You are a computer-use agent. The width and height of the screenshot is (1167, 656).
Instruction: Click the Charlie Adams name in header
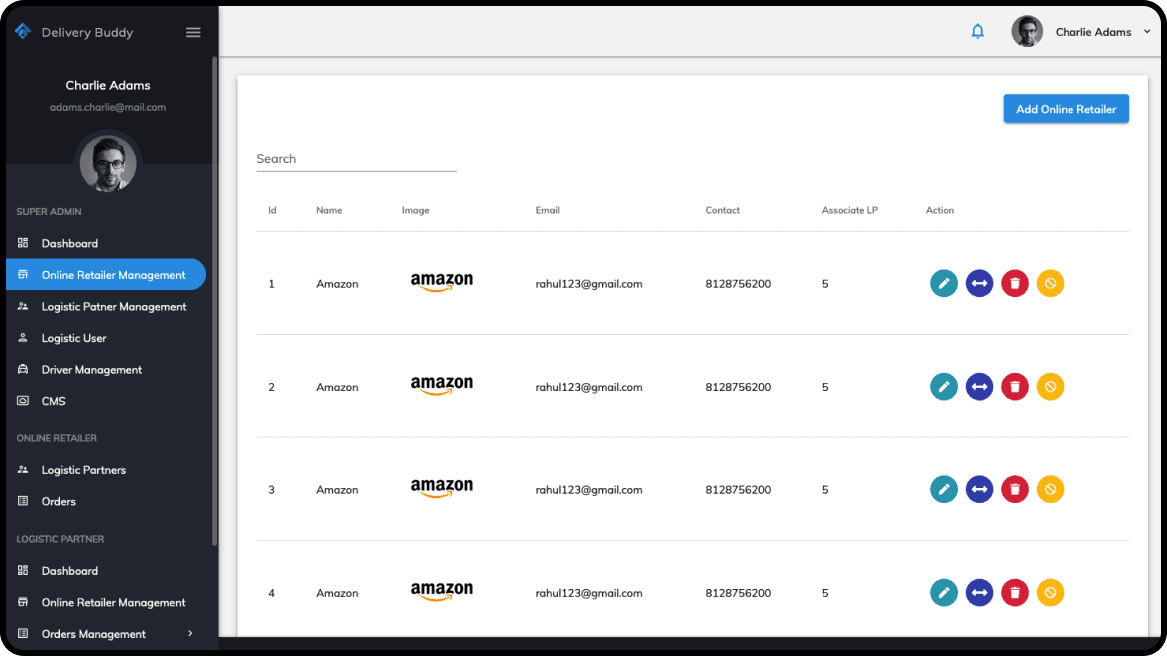pos(1093,32)
